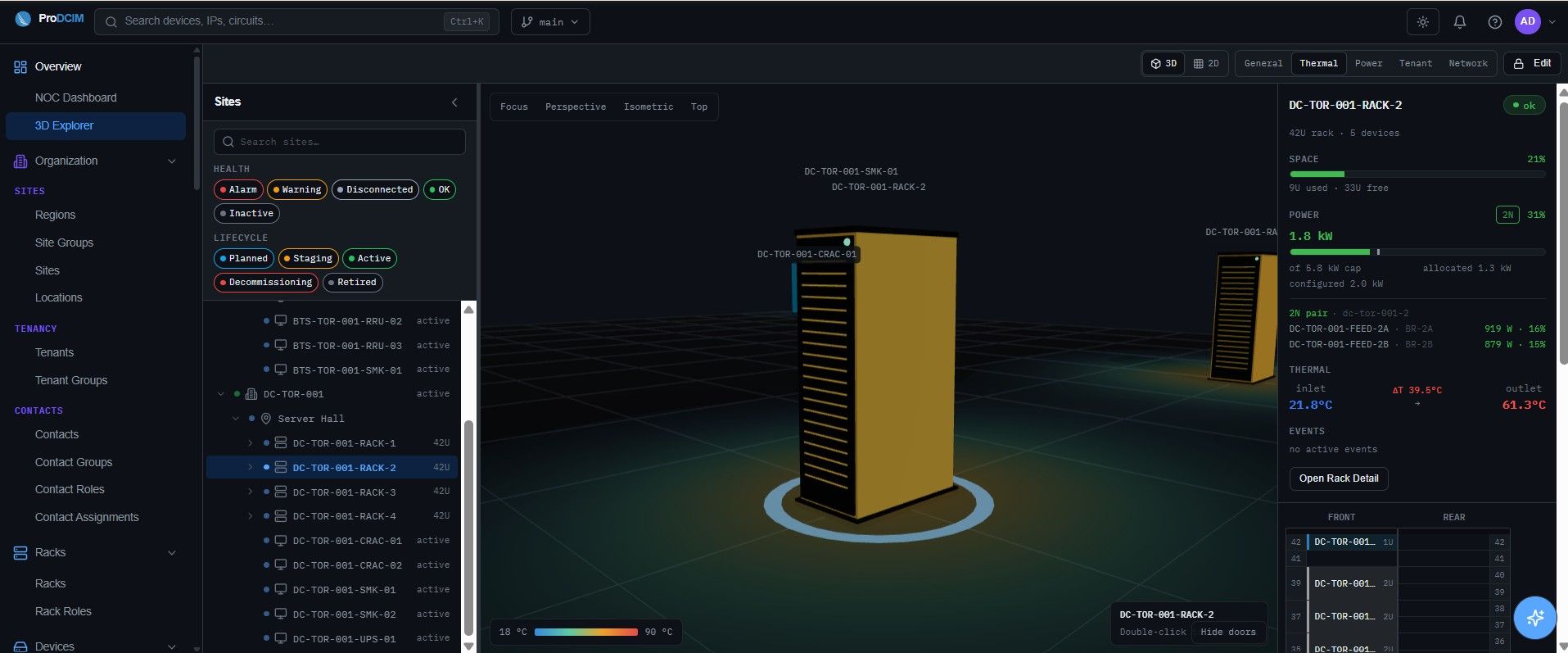Click the location pin icon beside Server Hall
The image size is (1568, 653).
[x=265, y=419]
